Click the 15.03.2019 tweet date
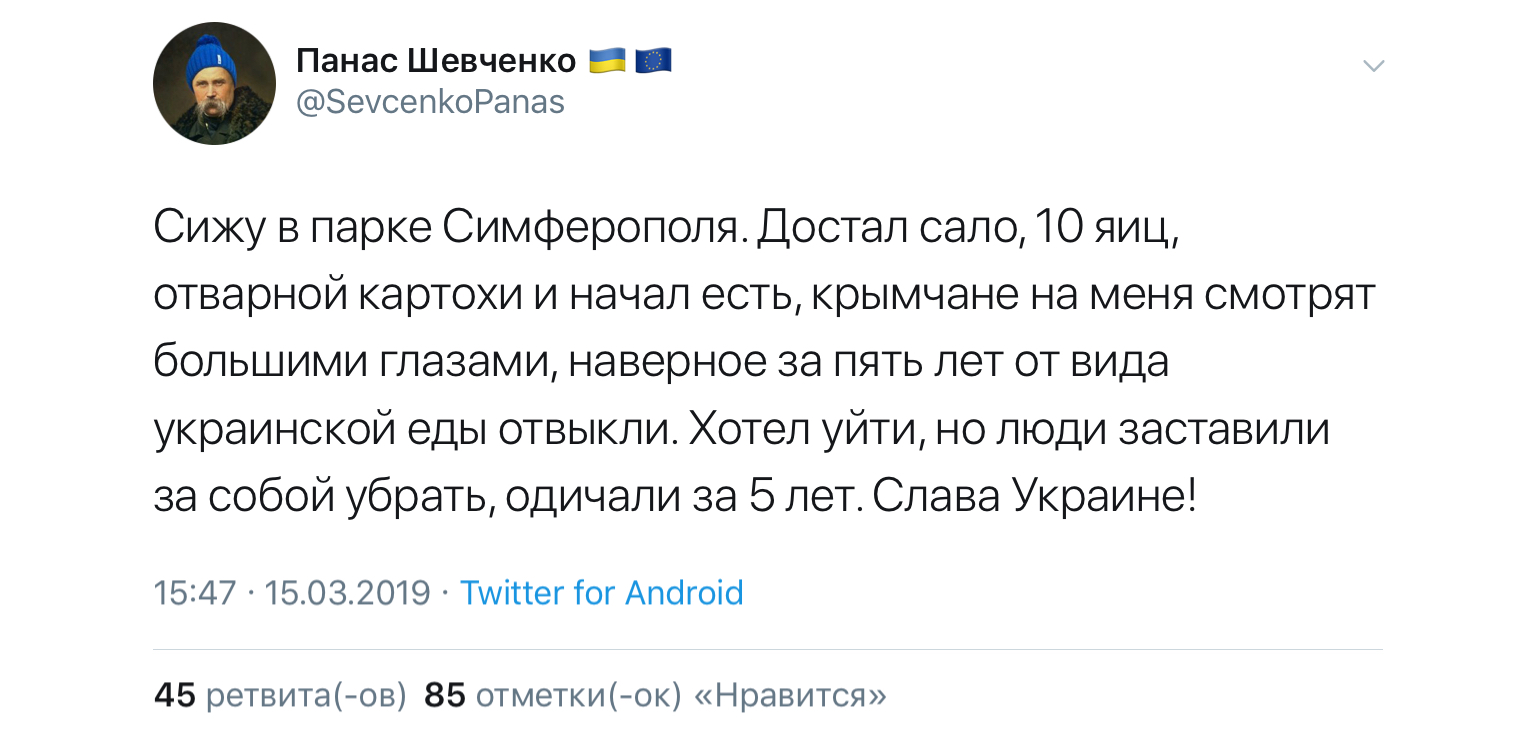 [348, 593]
